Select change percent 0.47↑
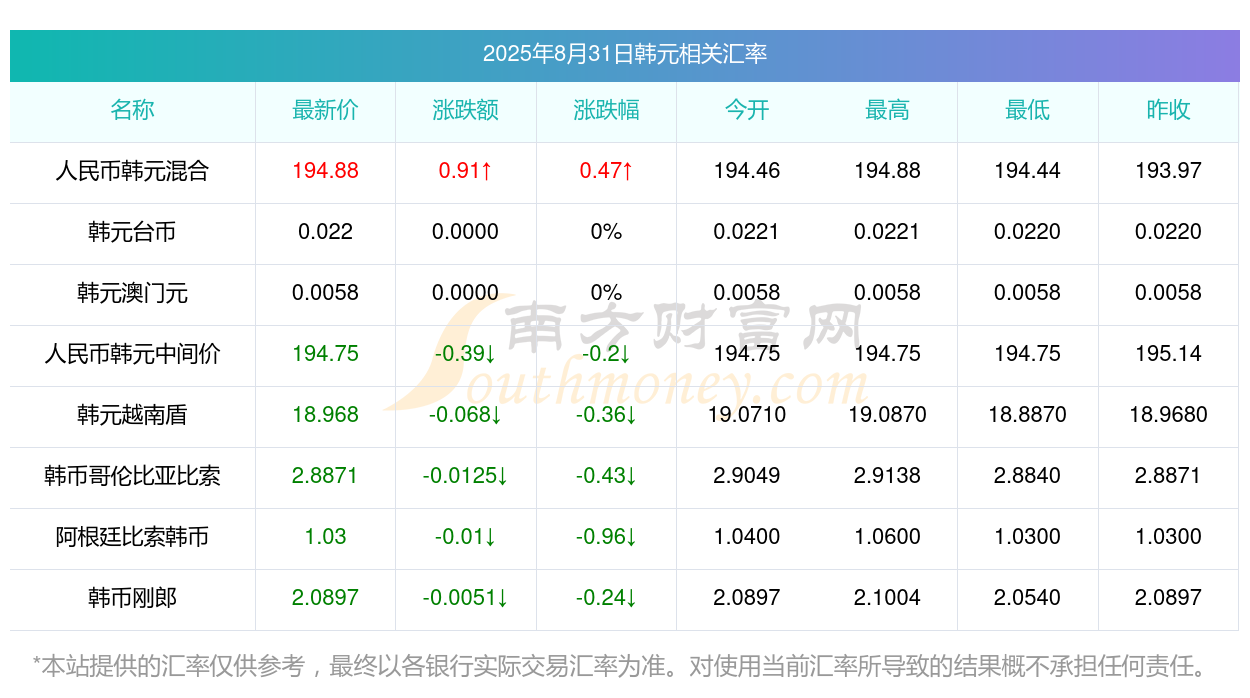 coord(606,171)
